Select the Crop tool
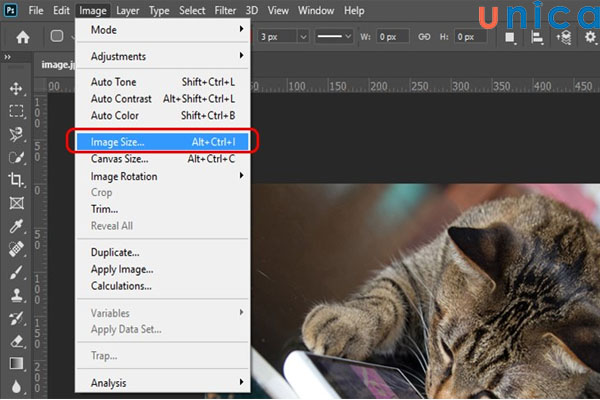 (x=16, y=179)
